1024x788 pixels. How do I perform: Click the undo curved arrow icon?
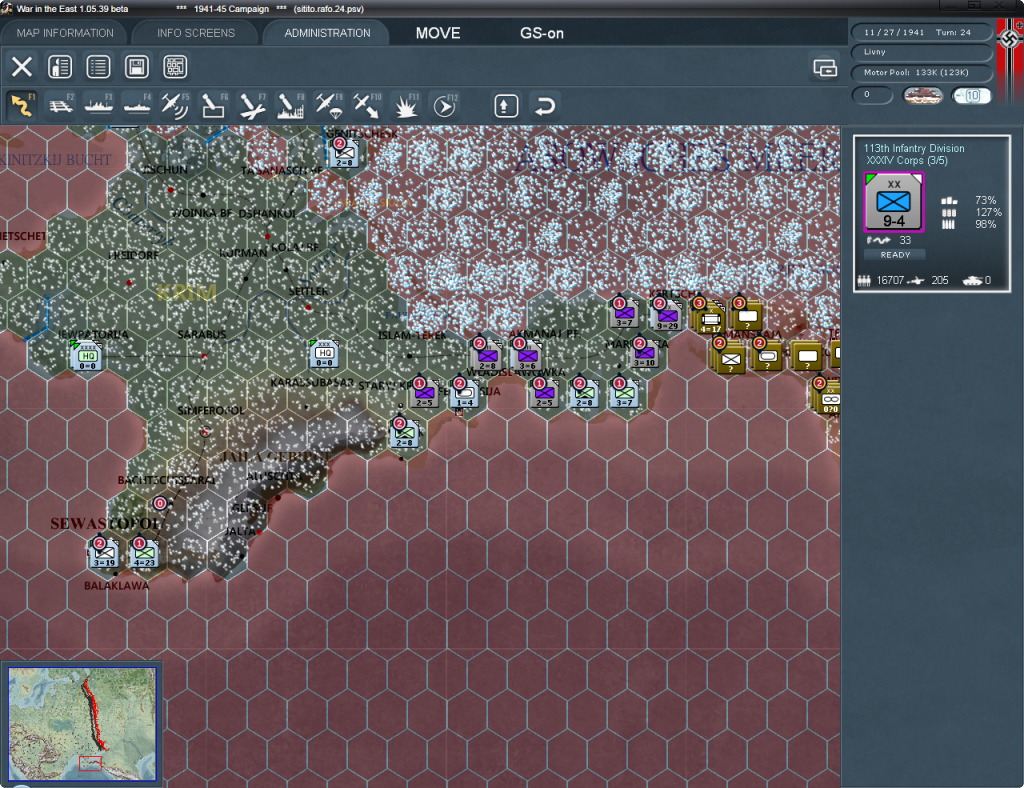[x=544, y=106]
